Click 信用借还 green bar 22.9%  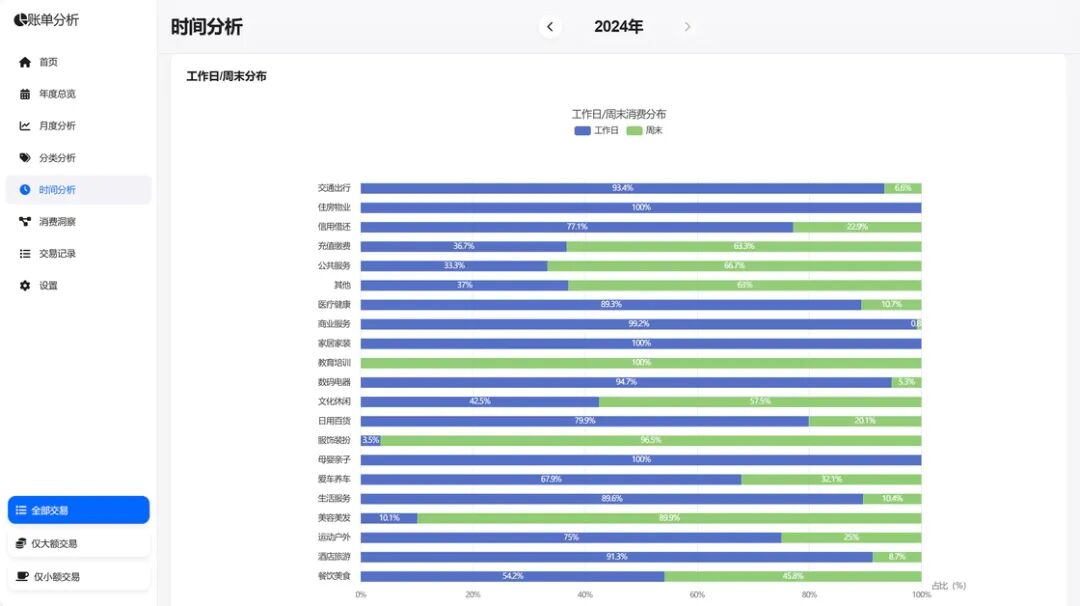(x=857, y=227)
